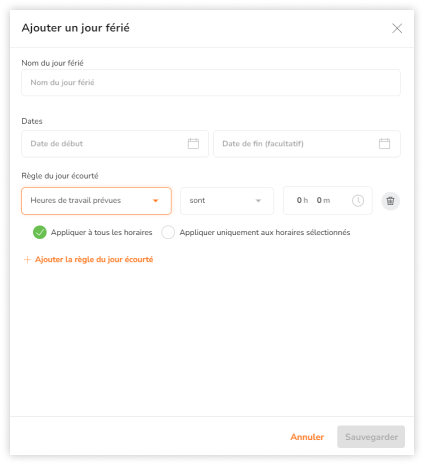Screen dimensions: 424x465
Task: Click the 0 h hours value
Action: coord(302,200)
